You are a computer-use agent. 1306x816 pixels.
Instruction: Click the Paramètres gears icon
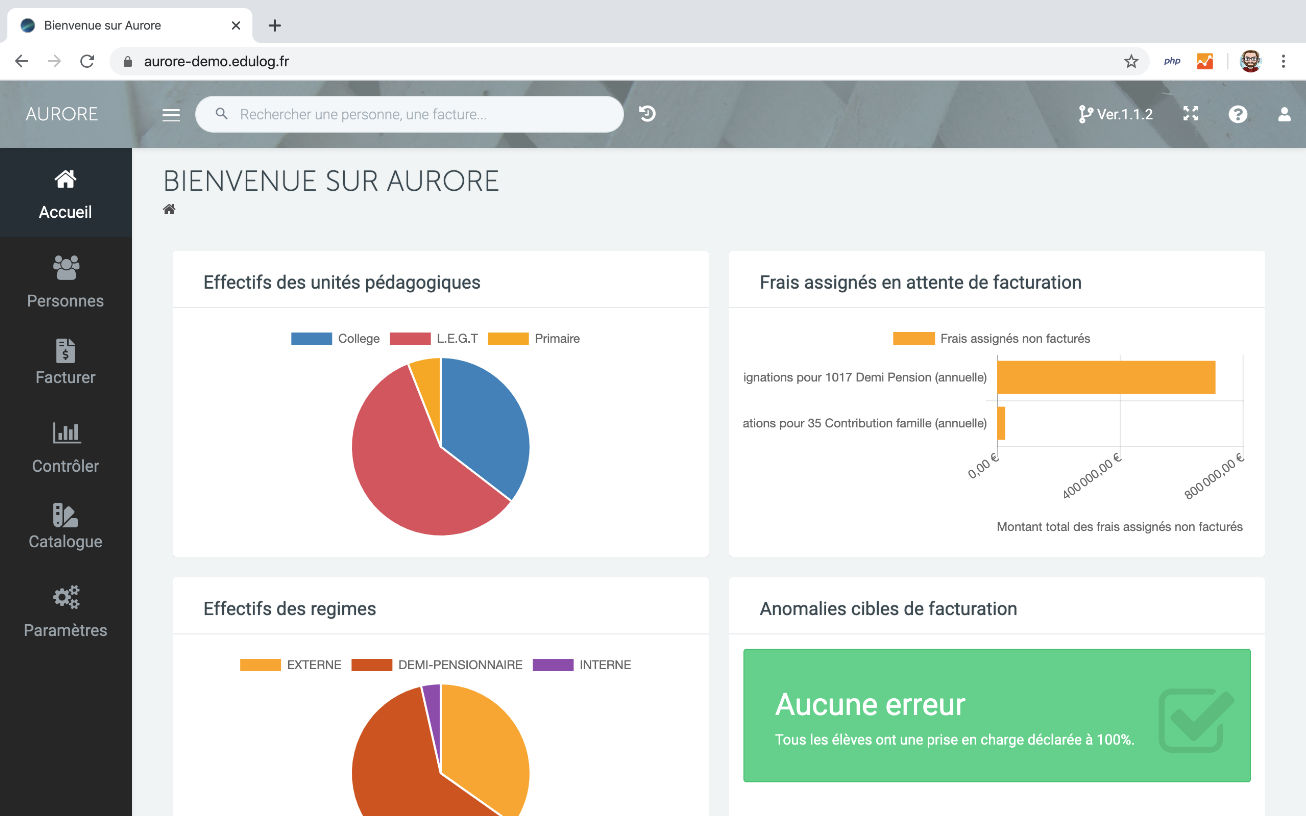tap(66, 598)
